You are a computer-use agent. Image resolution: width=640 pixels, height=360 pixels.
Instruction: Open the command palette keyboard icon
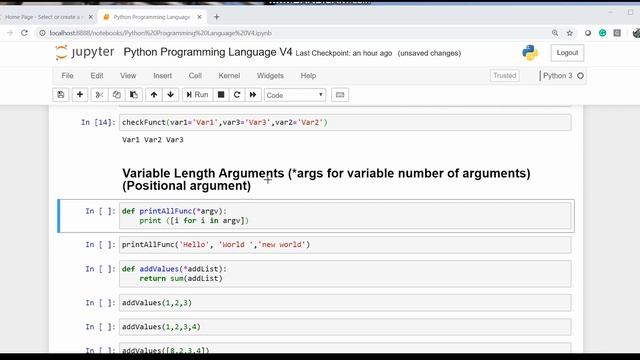click(340, 95)
